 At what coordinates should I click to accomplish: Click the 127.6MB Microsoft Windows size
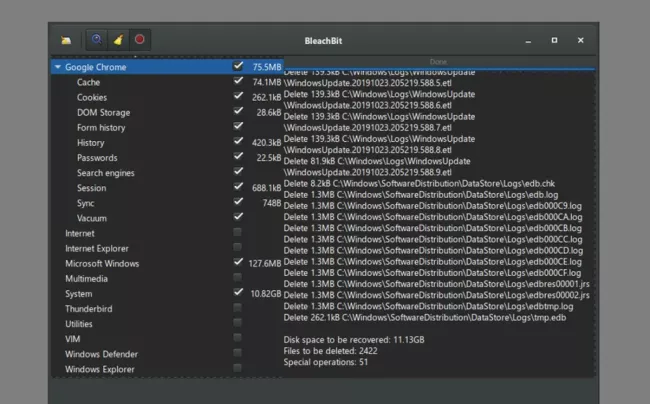[x=265, y=264]
